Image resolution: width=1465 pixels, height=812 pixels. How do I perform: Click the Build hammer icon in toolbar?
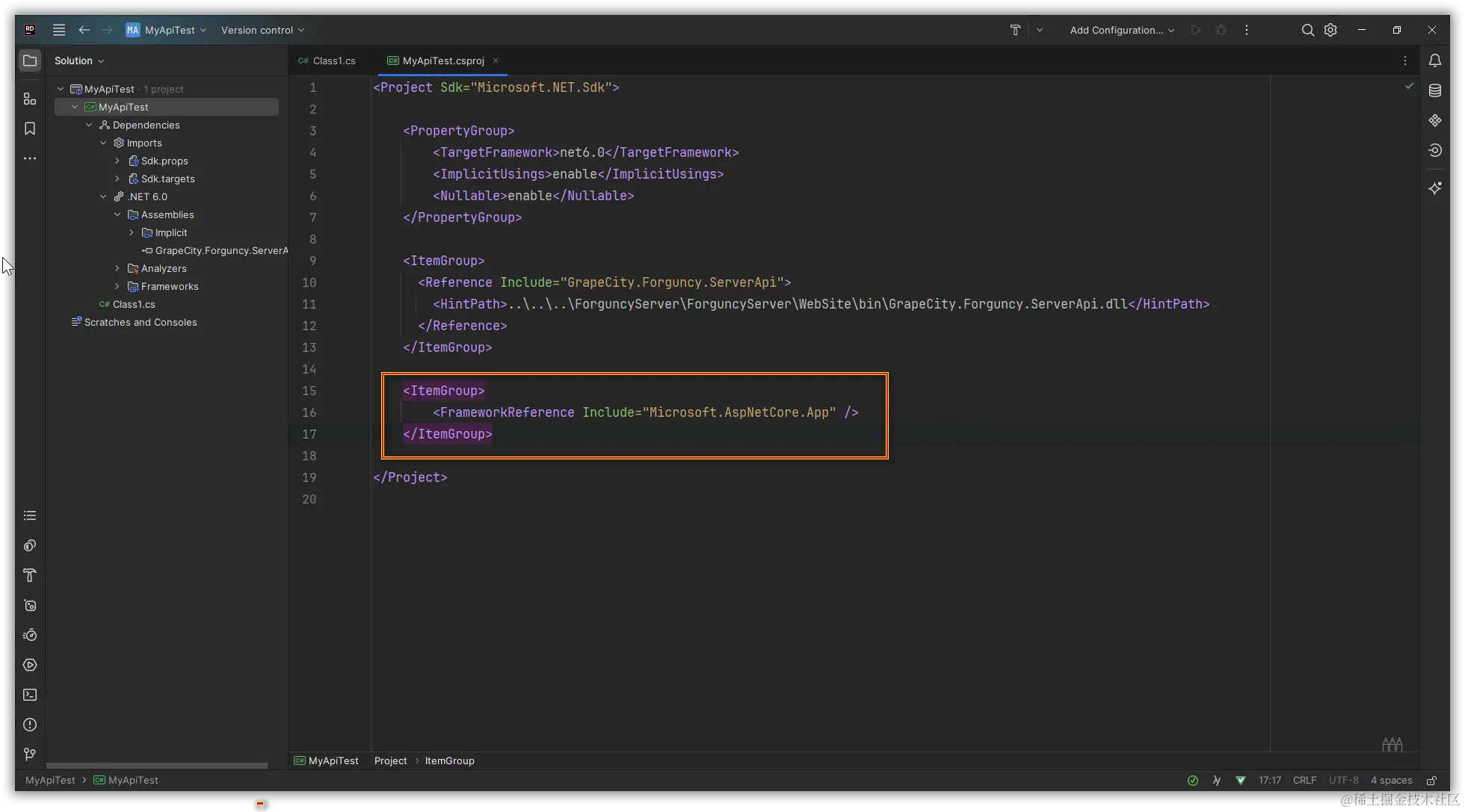(1015, 30)
